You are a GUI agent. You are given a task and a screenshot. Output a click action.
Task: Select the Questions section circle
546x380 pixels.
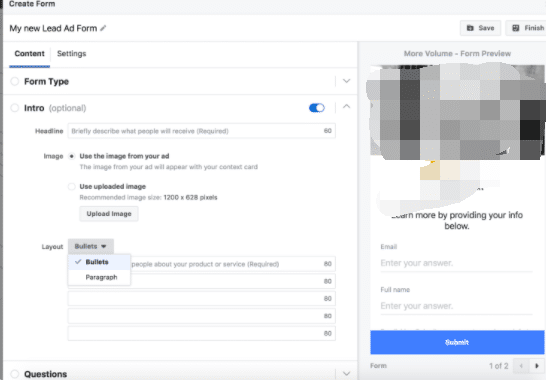pyautogui.click(x=15, y=374)
